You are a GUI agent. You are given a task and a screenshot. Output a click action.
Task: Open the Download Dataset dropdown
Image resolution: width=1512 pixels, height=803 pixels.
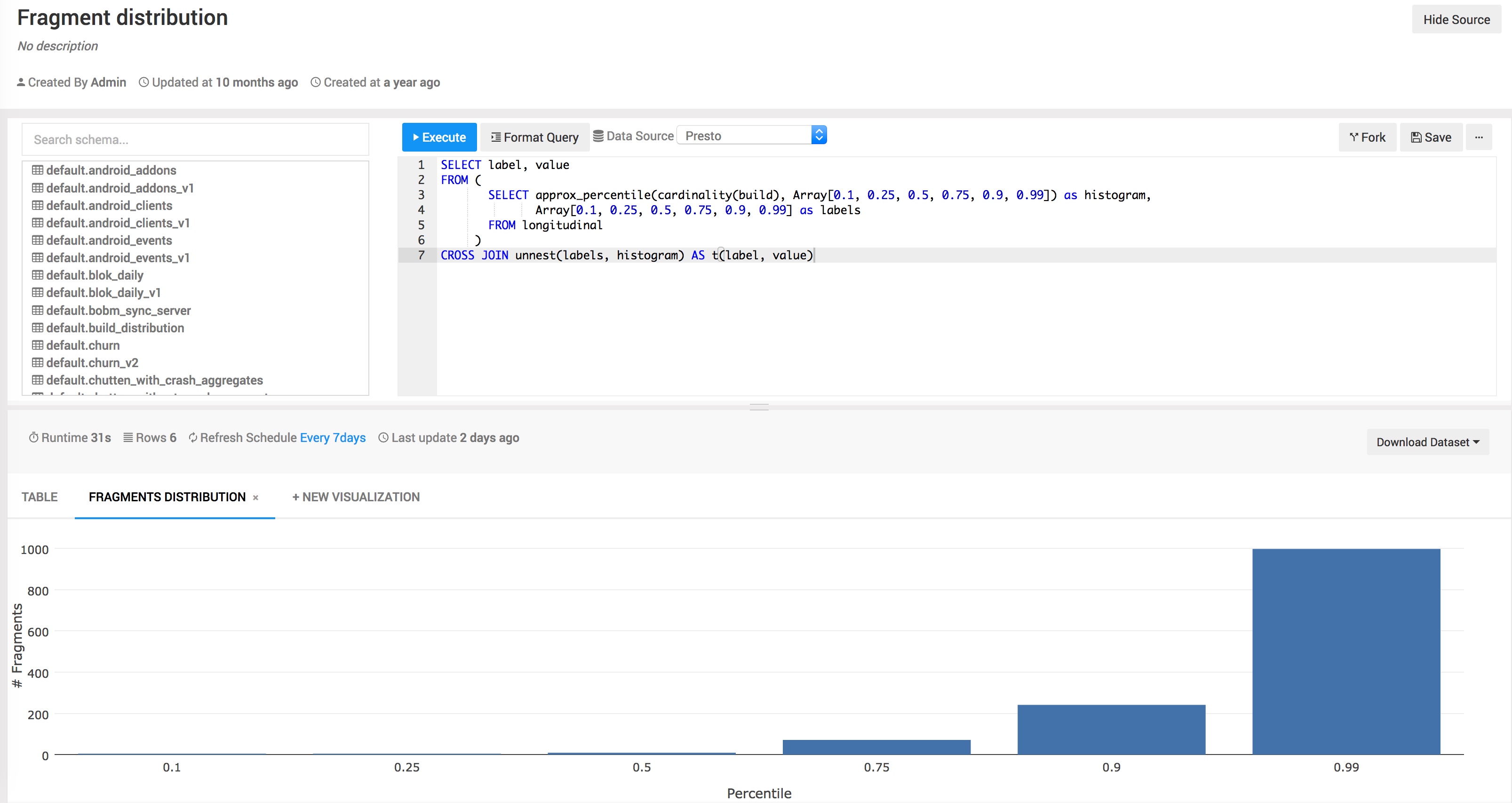pyautogui.click(x=1427, y=442)
